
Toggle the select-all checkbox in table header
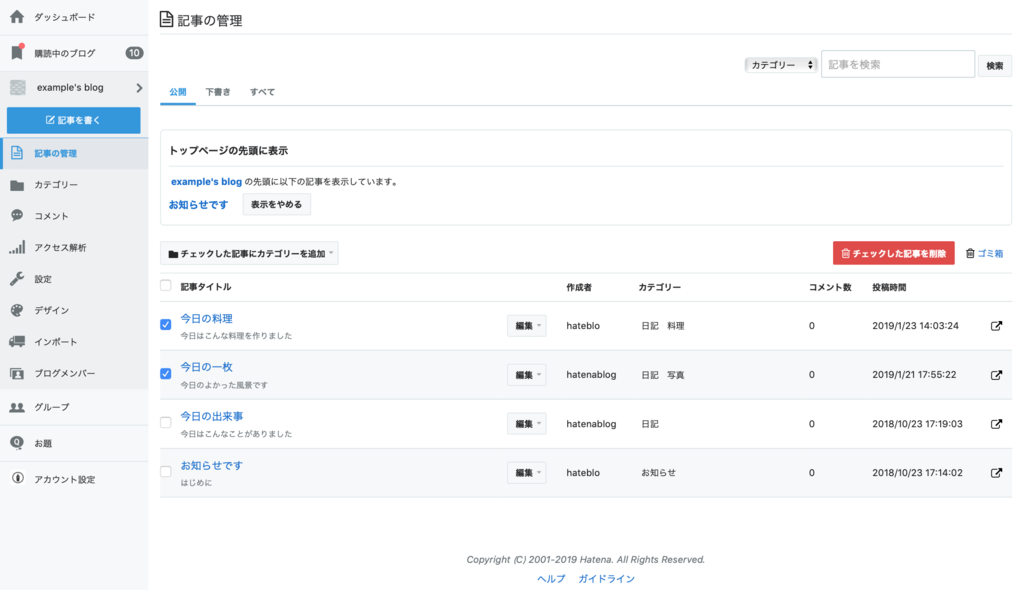click(166, 286)
